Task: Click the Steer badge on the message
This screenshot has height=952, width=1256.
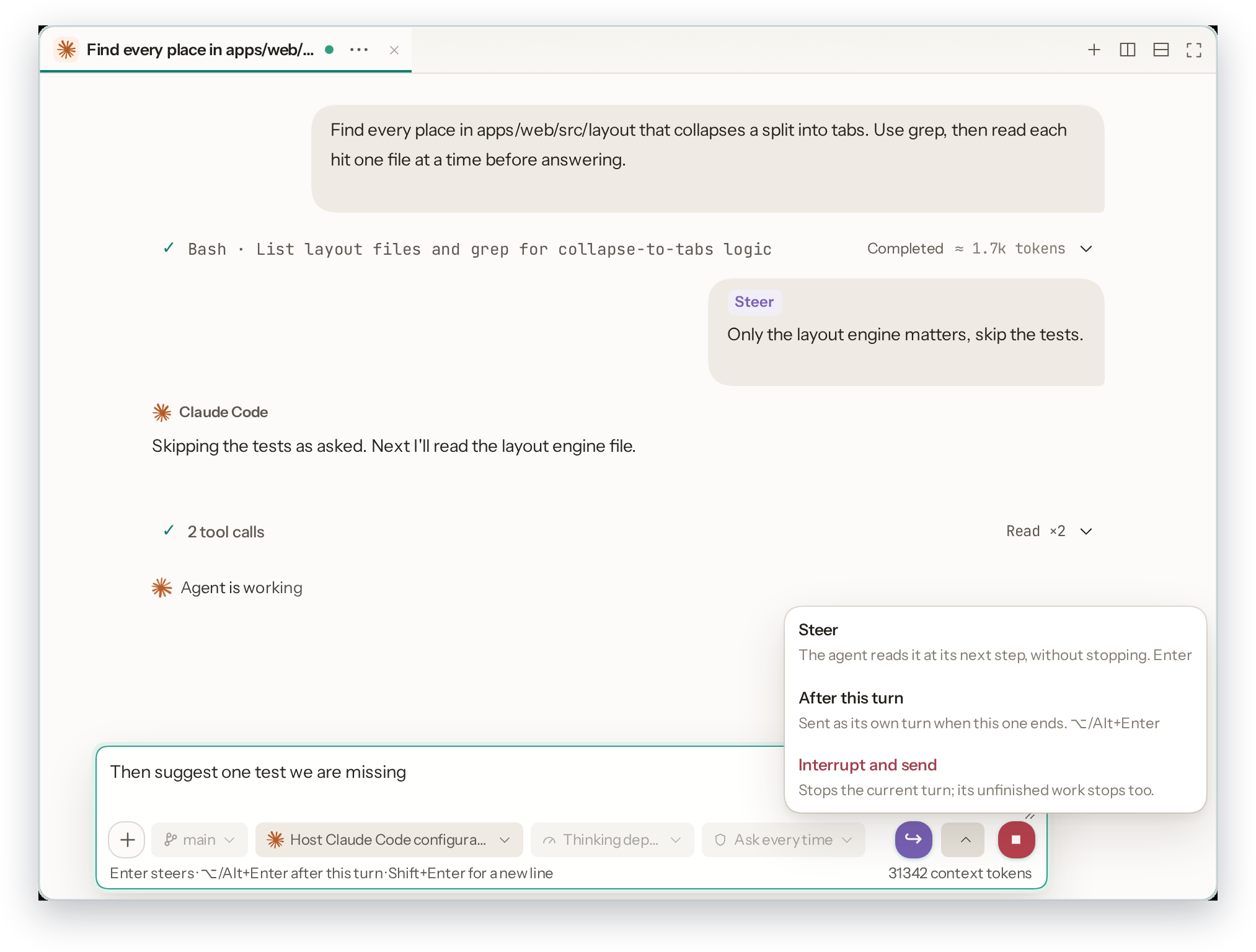Action: pyautogui.click(x=754, y=302)
